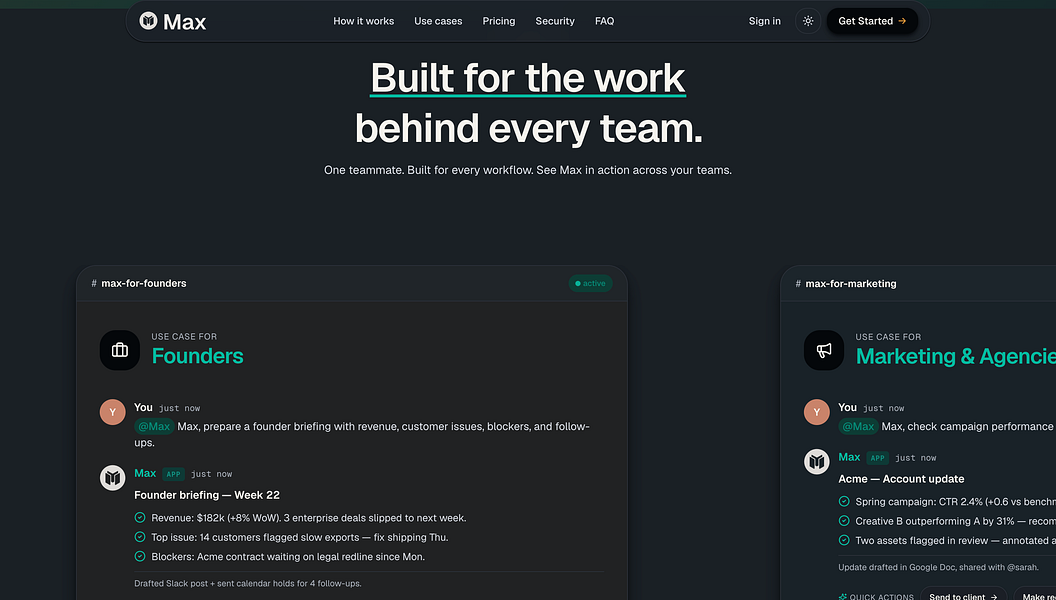Click the APP badge in founders card
1056x600 pixels.
tap(174, 474)
